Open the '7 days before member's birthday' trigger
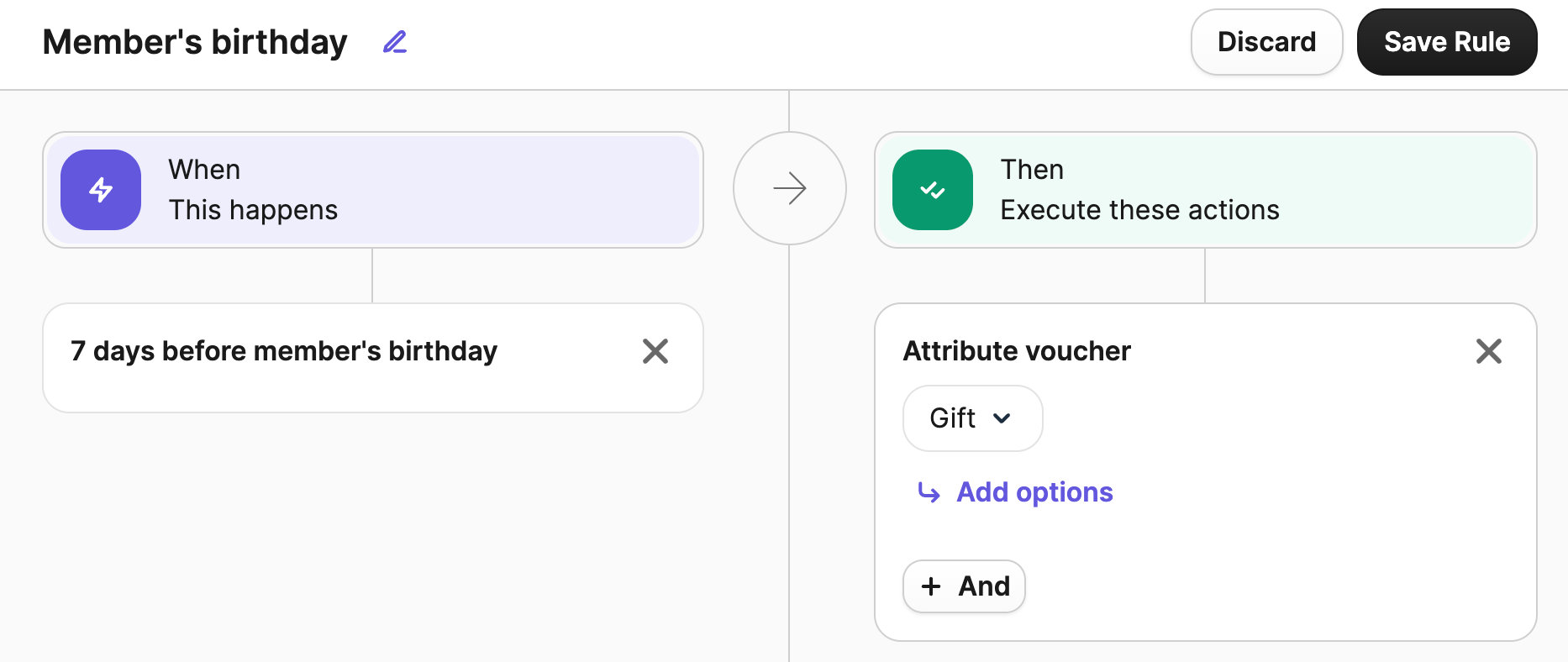 (284, 351)
